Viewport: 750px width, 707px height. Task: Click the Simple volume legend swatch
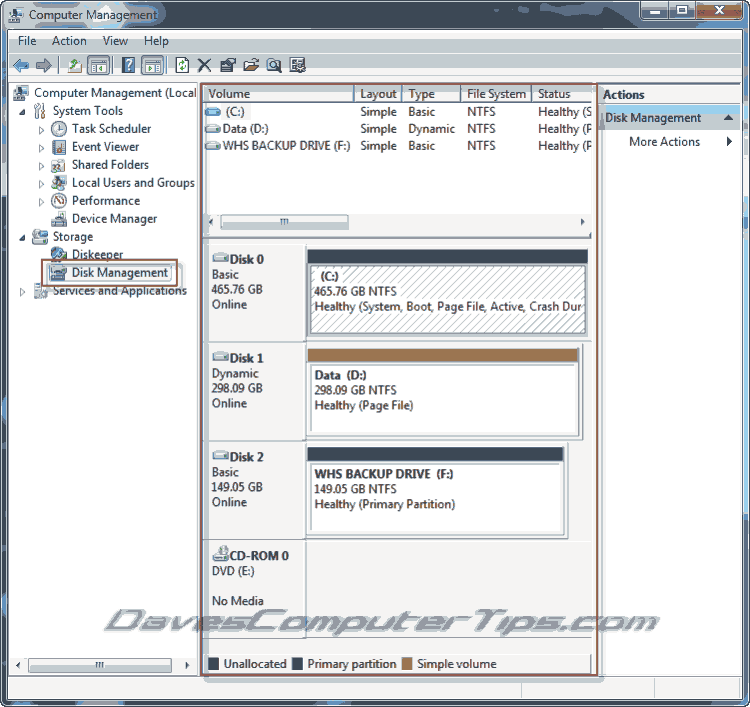tap(407, 664)
